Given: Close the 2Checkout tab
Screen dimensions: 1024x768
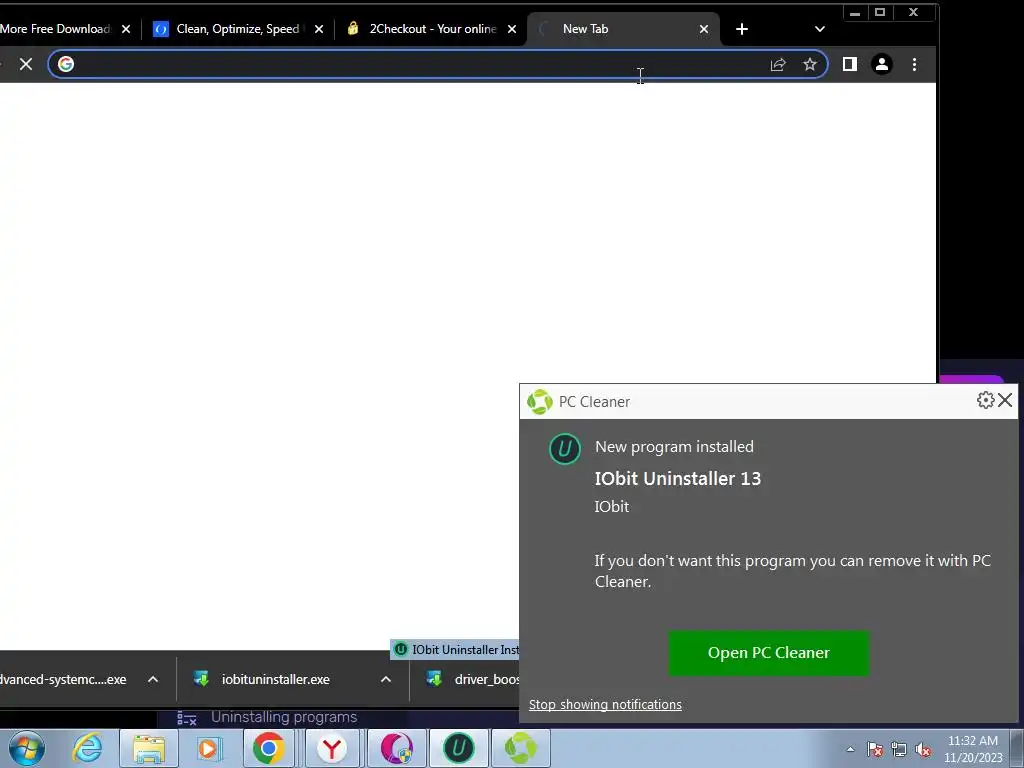Looking at the screenshot, I should [x=512, y=29].
